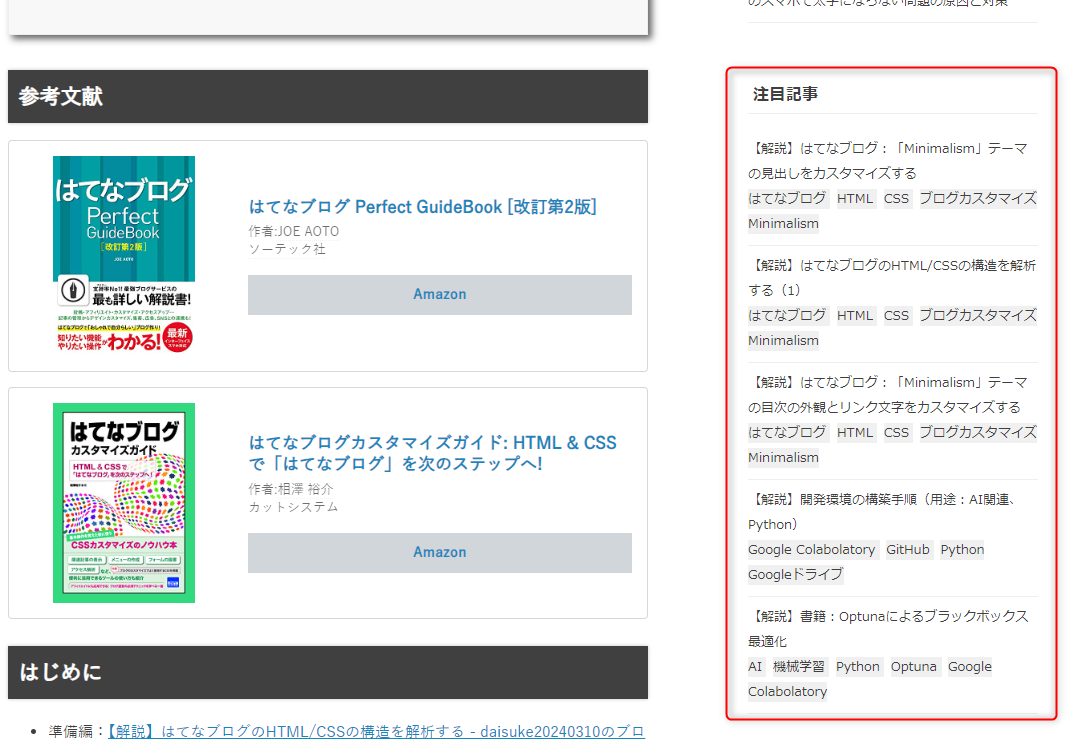Click the Python tag under 開発環境 article
1076x747 pixels.
[962, 549]
